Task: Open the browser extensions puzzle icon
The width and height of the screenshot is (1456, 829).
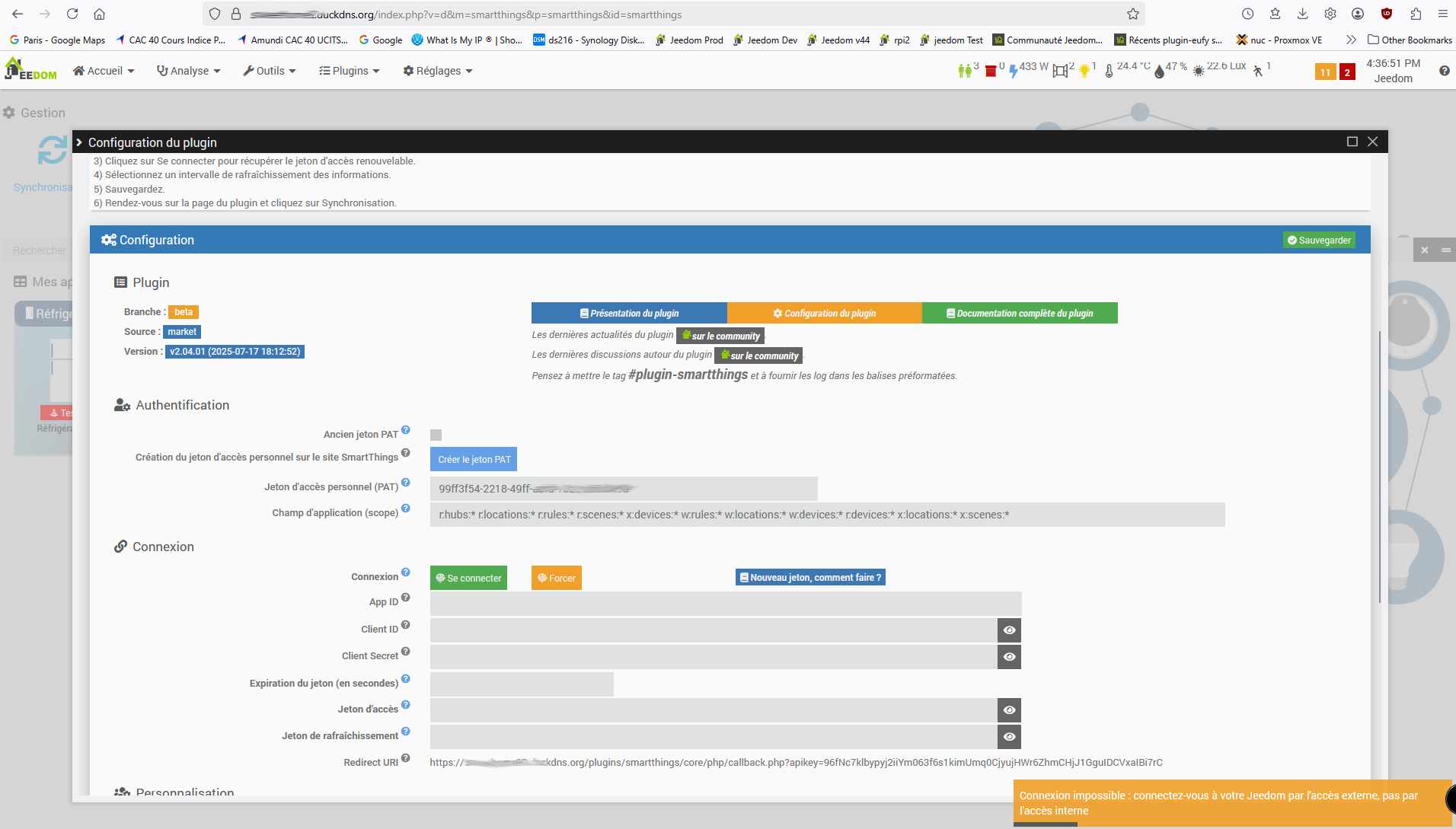Action: coord(1416,14)
